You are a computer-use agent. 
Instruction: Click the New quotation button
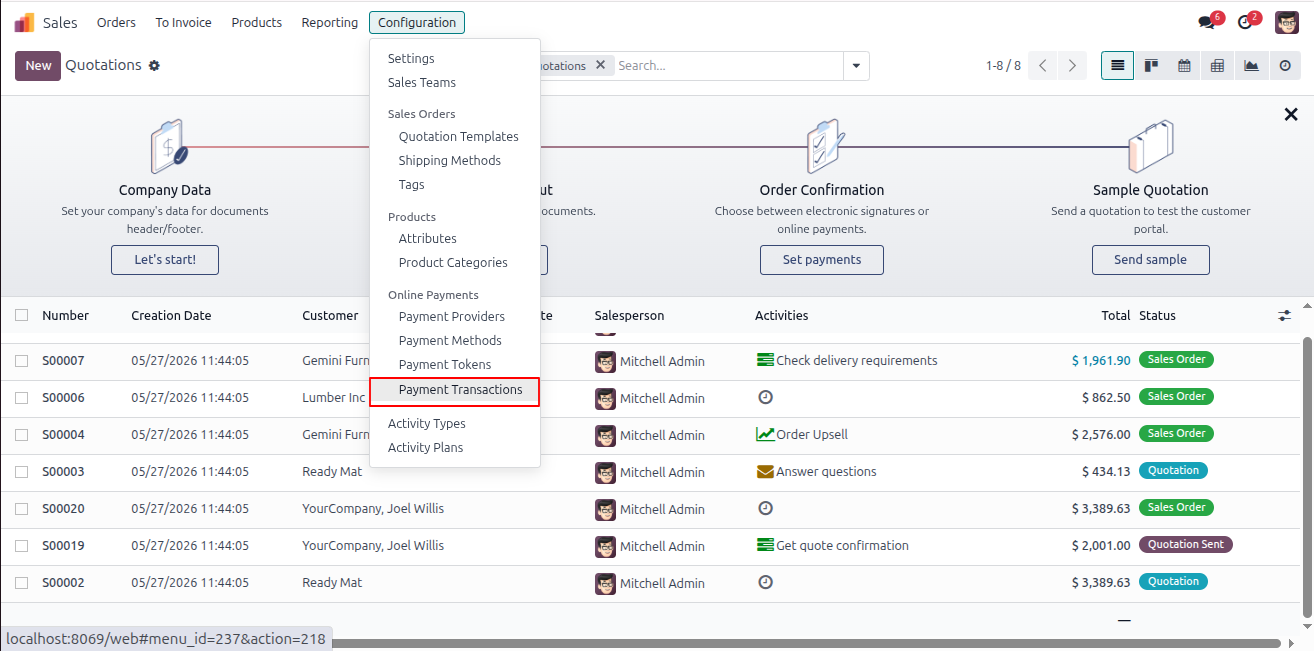pos(38,66)
